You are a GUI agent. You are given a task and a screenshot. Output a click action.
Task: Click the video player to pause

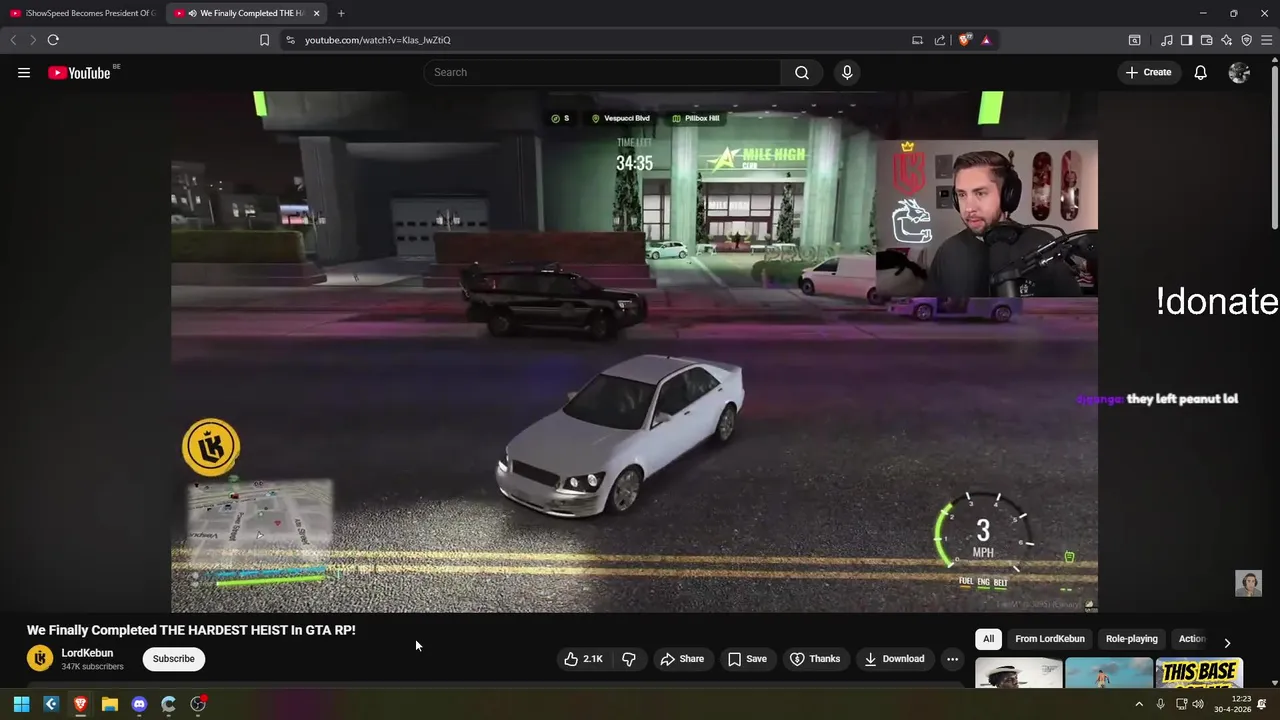[634, 352]
